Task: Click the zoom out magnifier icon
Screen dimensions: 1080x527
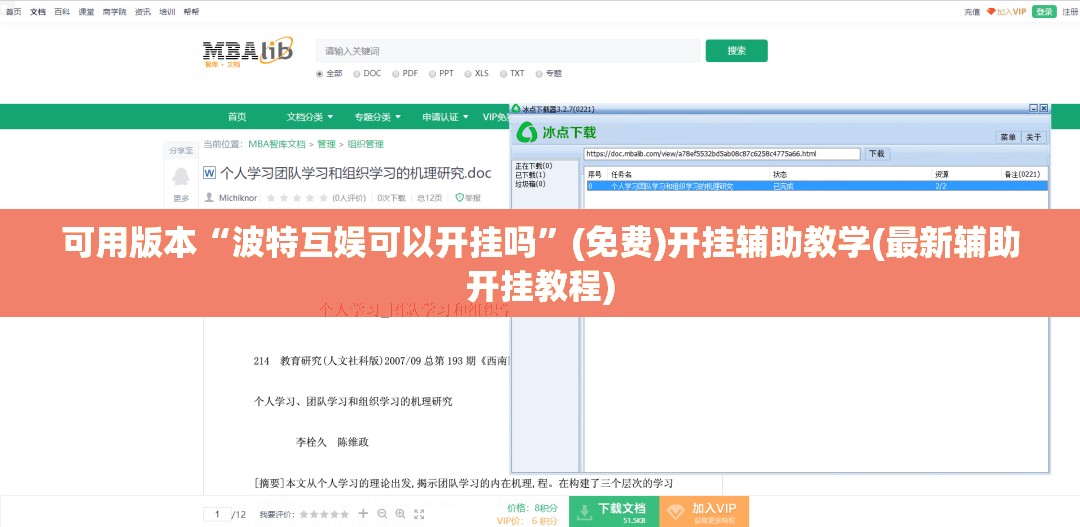Action: coord(382,514)
